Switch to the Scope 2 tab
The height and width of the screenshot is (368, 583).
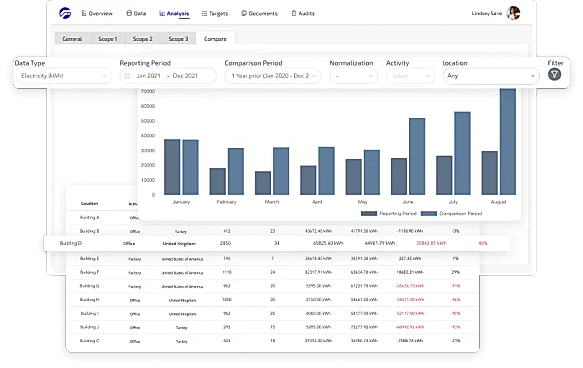click(142, 39)
